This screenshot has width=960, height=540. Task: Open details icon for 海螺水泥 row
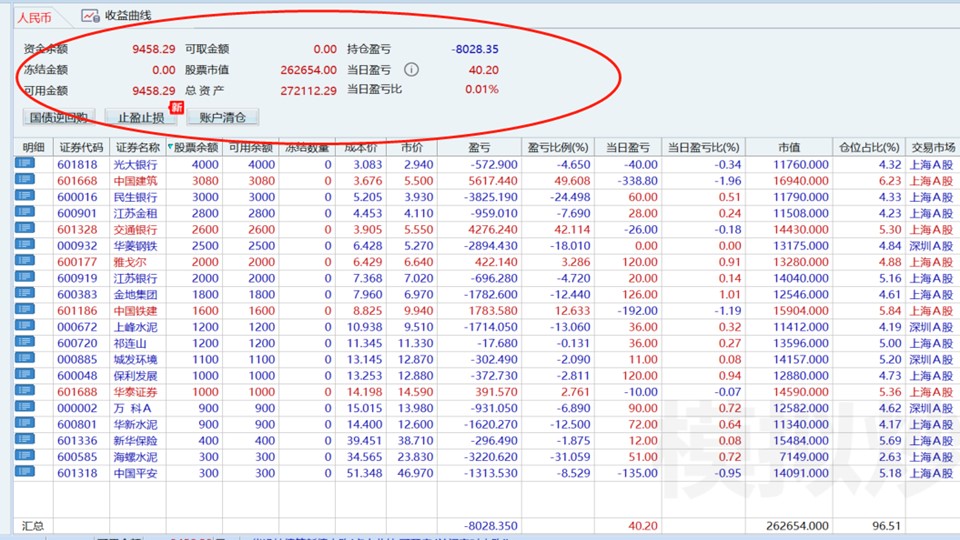tap(25, 456)
